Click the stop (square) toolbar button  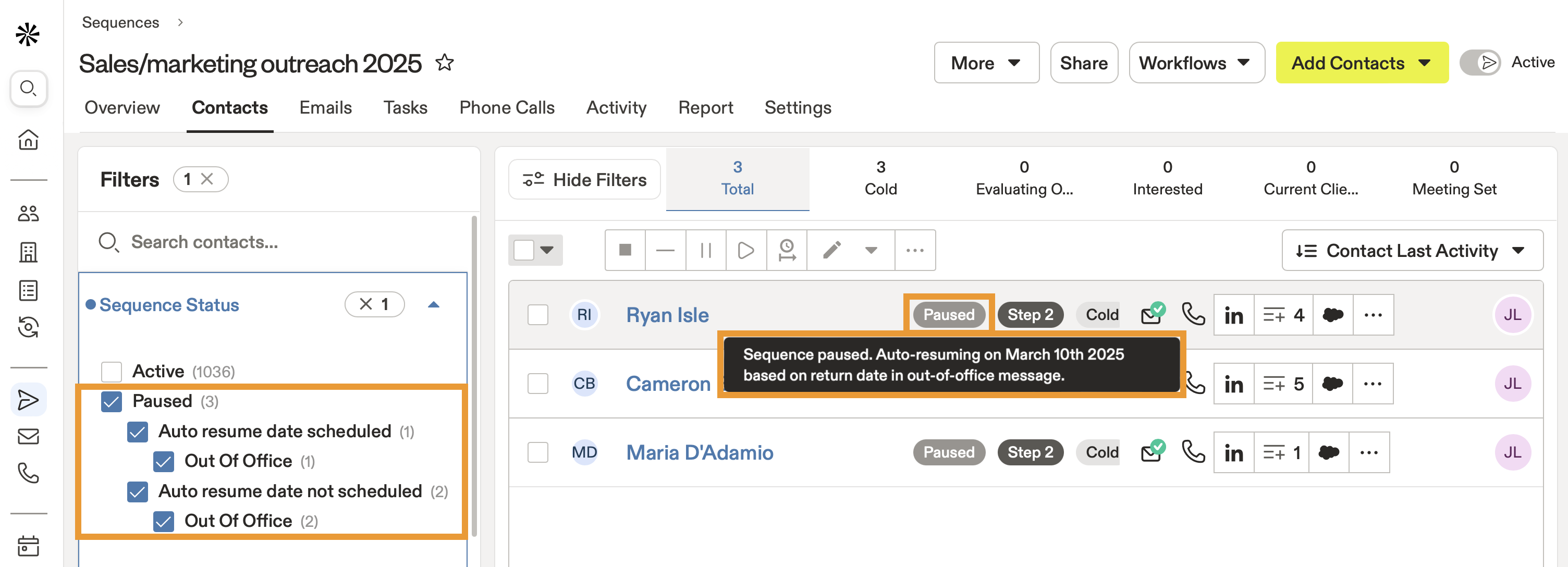coord(625,250)
